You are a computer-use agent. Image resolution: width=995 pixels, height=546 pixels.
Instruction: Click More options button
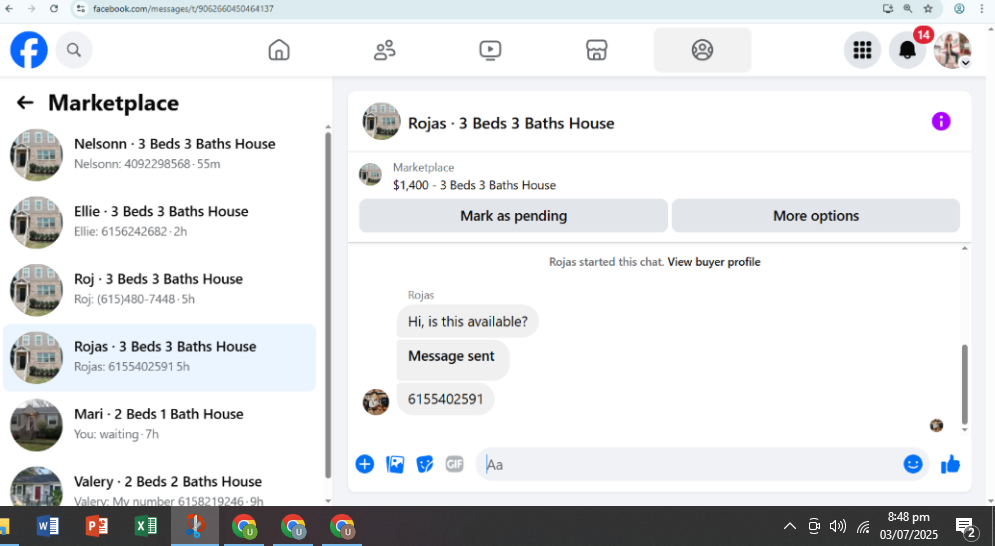coord(816,216)
